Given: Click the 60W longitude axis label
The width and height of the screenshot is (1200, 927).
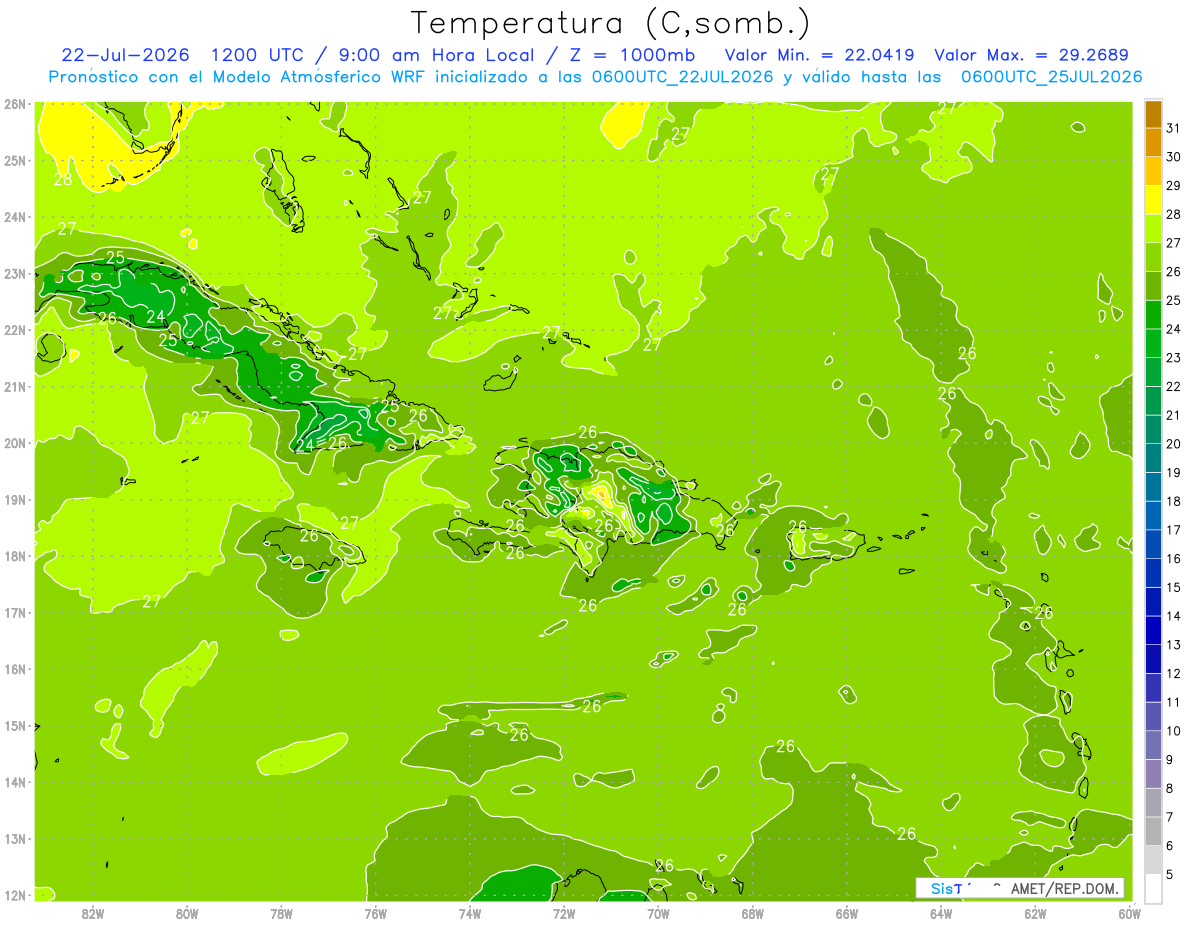Looking at the screenshot, I should [1130, 913].
